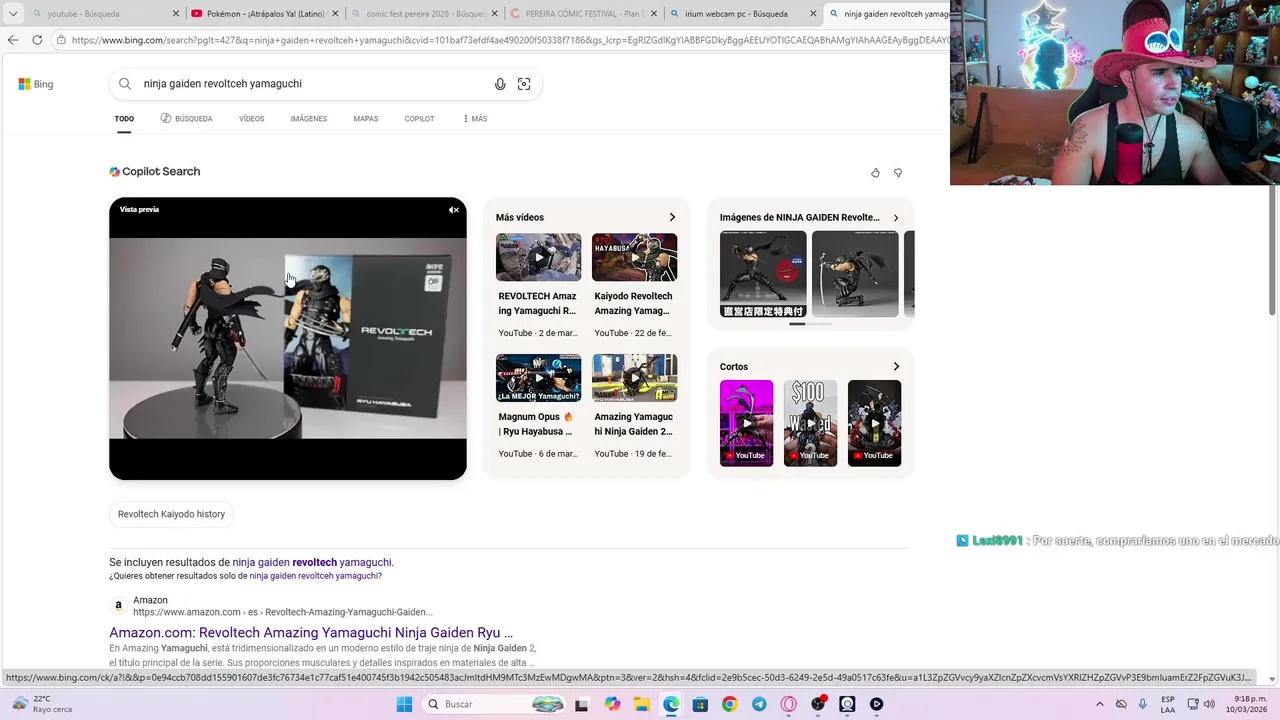Switch to the MAPAS tab
This screenshot has width=1280, height=720.
pyautogui.click(x=366, y=119)
